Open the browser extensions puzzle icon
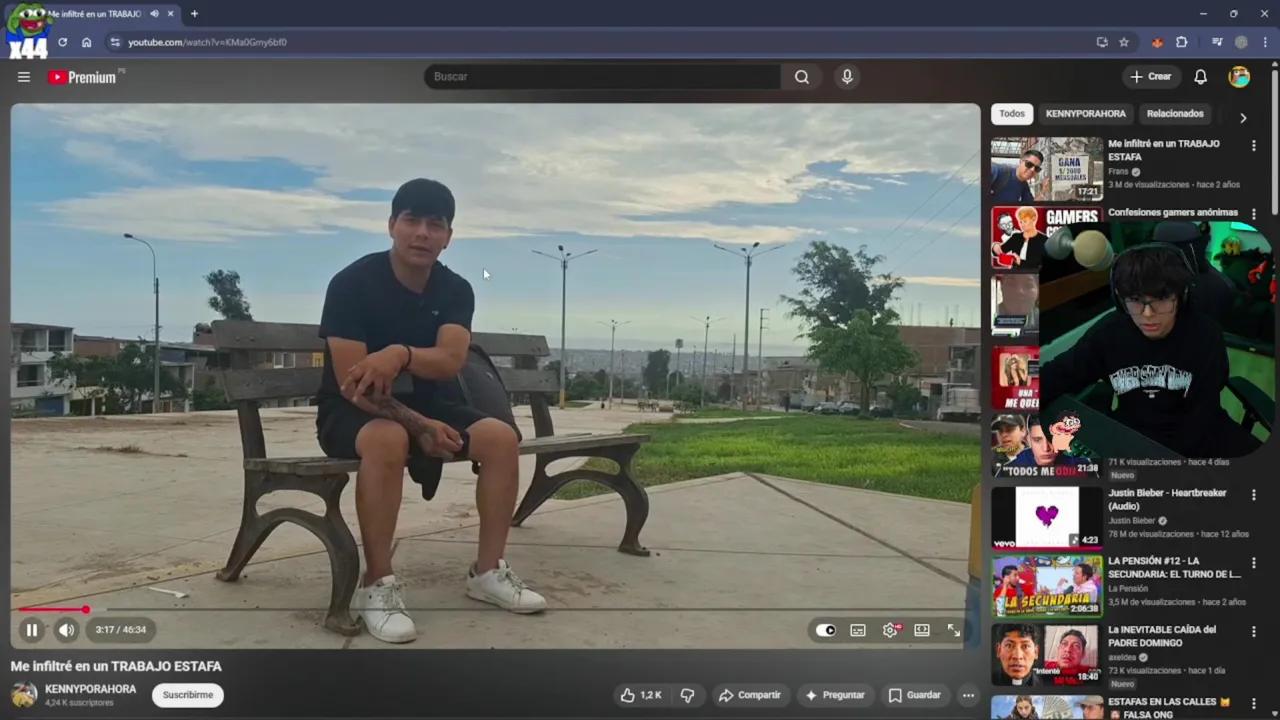1280x720 pixels. click(x=1182, y=42)
